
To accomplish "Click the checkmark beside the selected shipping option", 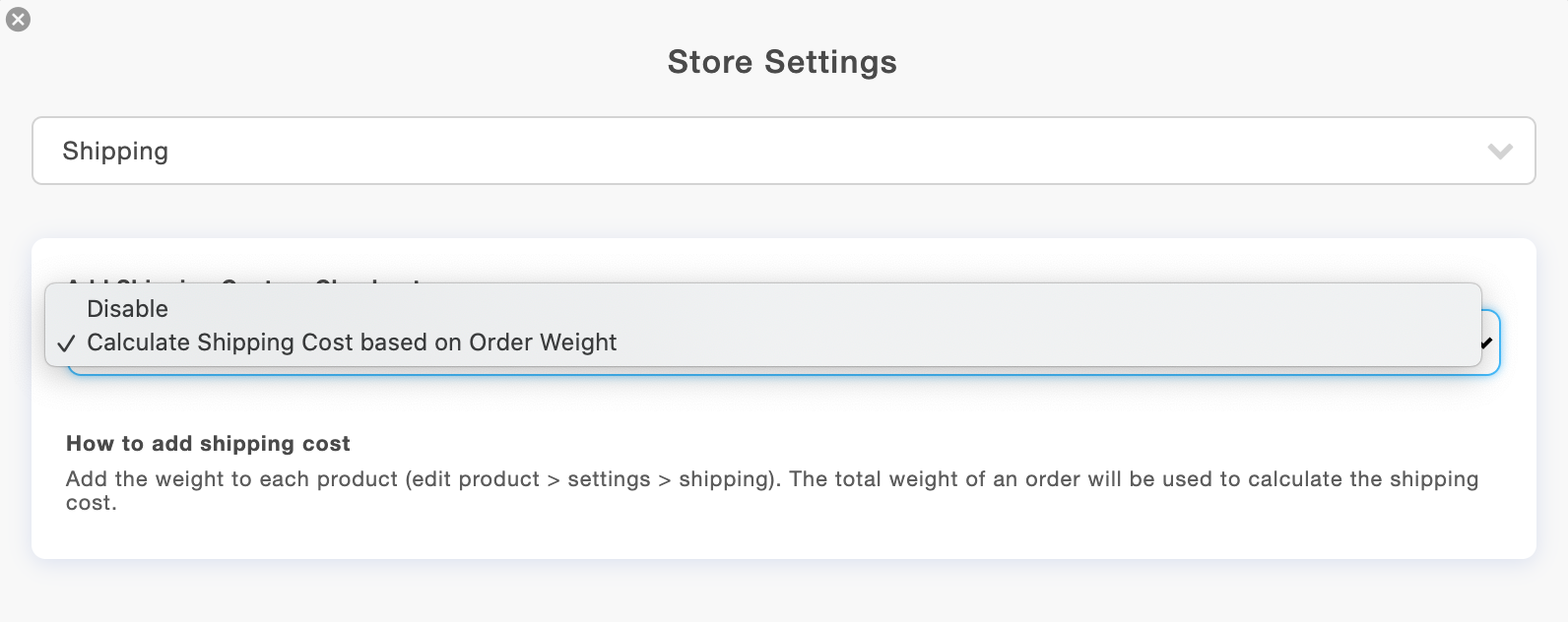I will click(x=67, y=342).
